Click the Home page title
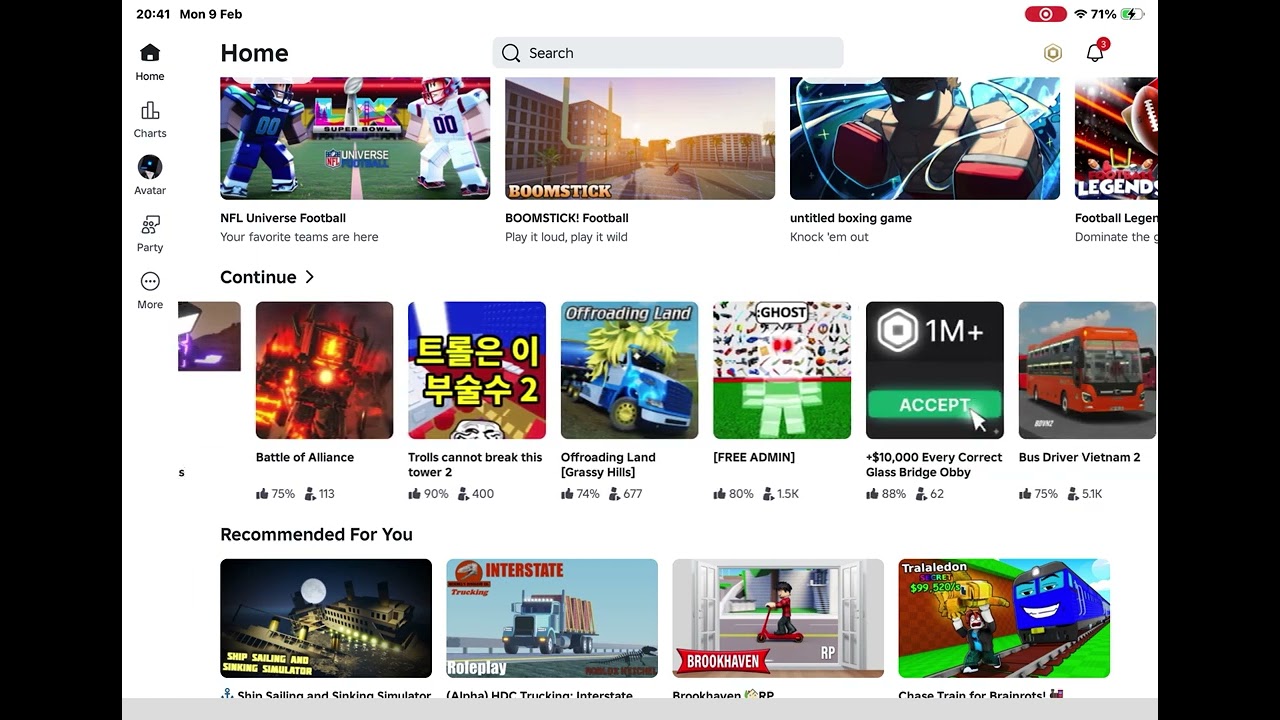Screen dimensions: 1280x720 click(254, 53)
